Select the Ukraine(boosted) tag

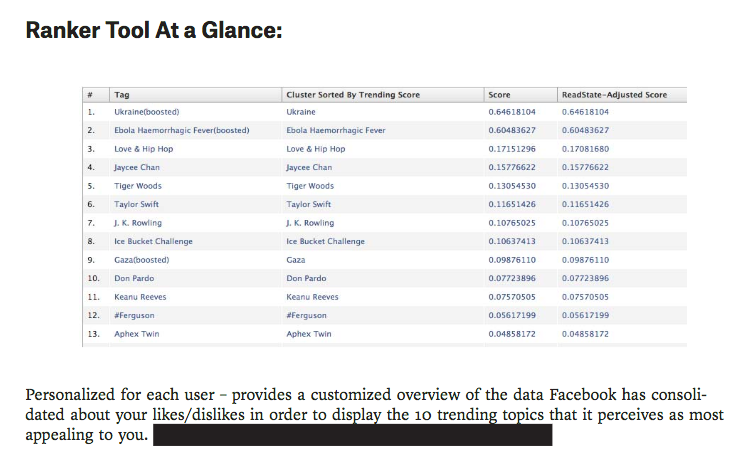[x=146, y=112]
